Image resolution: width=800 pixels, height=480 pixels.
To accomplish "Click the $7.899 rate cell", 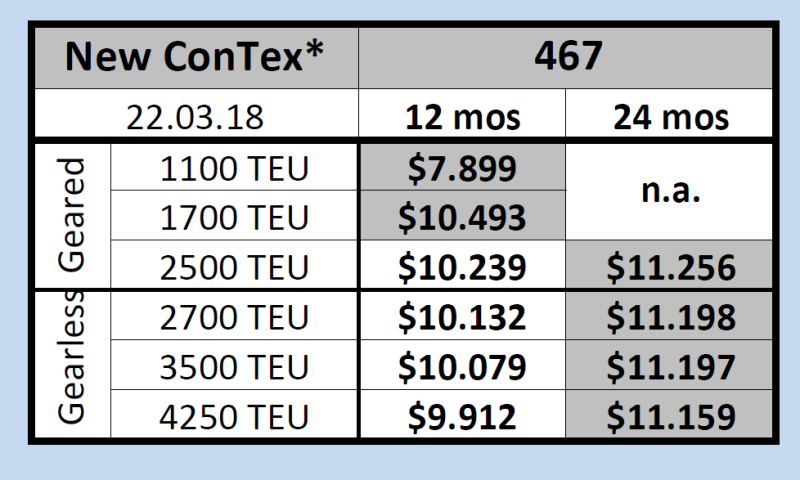I will coord(462,167).
